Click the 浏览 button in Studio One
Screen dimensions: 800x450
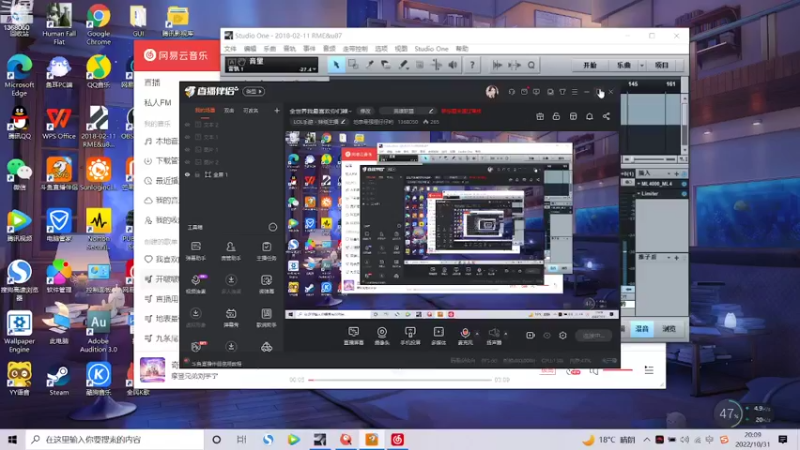669,329
